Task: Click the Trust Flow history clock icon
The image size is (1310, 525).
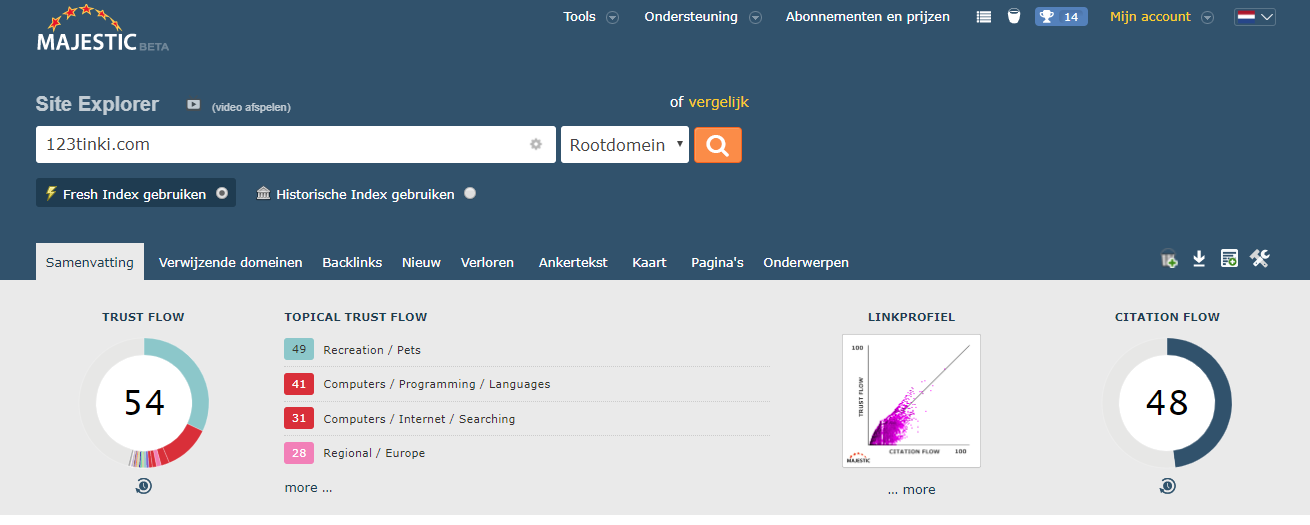Action: [x=144, y=486]
